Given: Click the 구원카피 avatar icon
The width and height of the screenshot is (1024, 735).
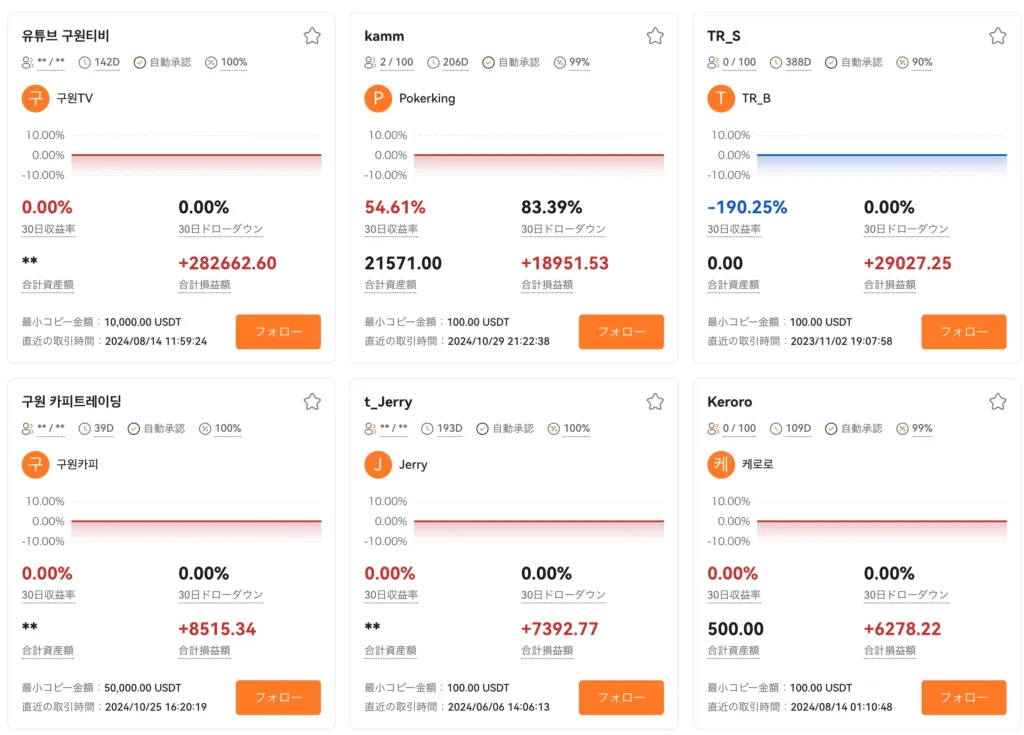Looking at the screenshot, I should pos(35,465).
